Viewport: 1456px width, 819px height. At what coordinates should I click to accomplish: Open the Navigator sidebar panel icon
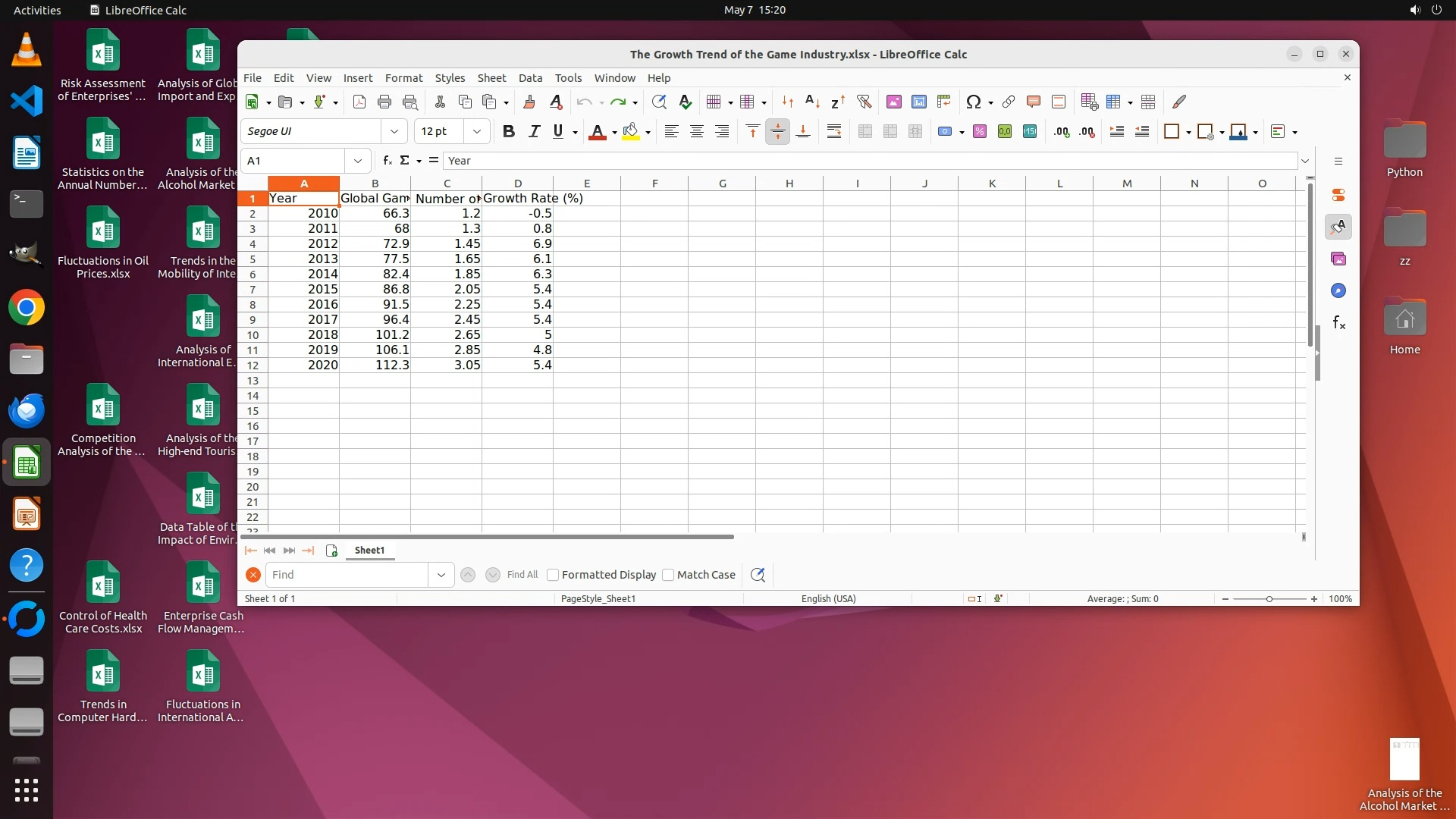tap(1338, 291)
